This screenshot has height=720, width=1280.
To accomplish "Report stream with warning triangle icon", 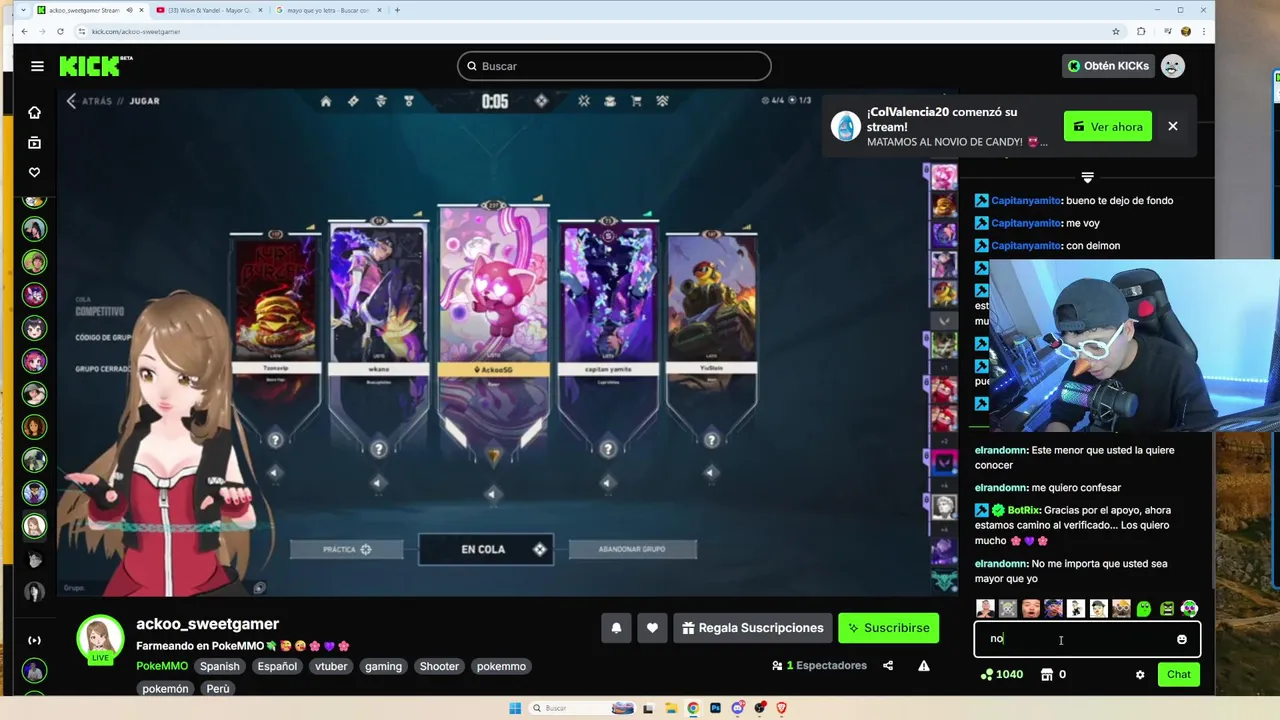I will point(924,665).
